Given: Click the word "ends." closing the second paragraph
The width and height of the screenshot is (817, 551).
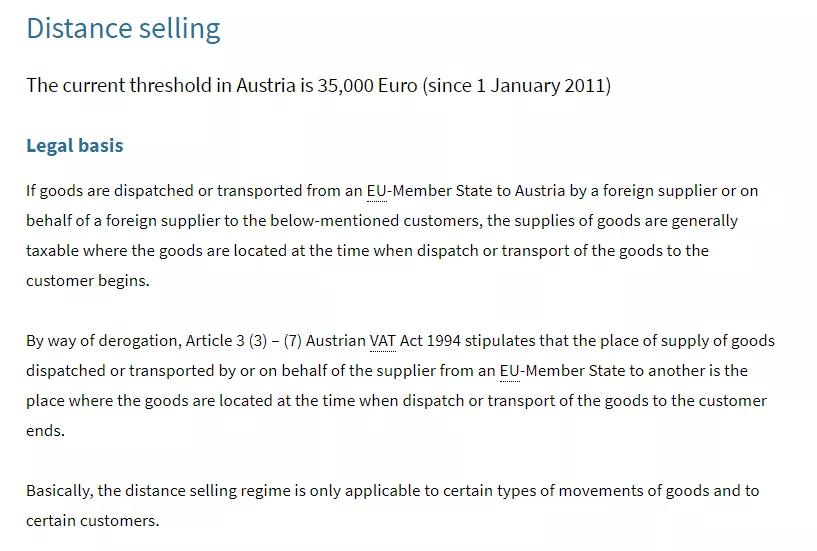Looking at the screenshot, I should pos(45,431).
